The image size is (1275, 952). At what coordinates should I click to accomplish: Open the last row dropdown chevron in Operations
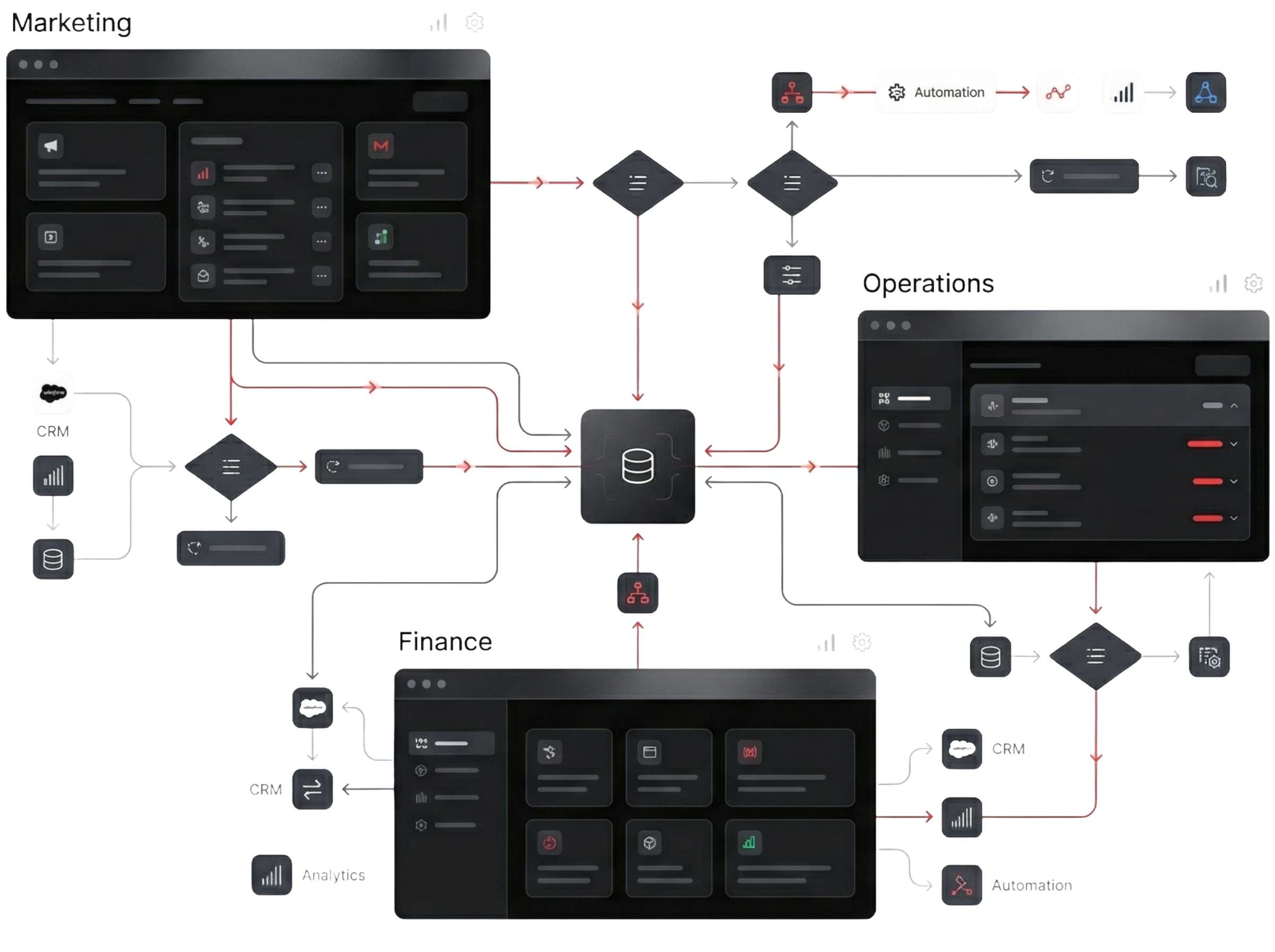1234,518
